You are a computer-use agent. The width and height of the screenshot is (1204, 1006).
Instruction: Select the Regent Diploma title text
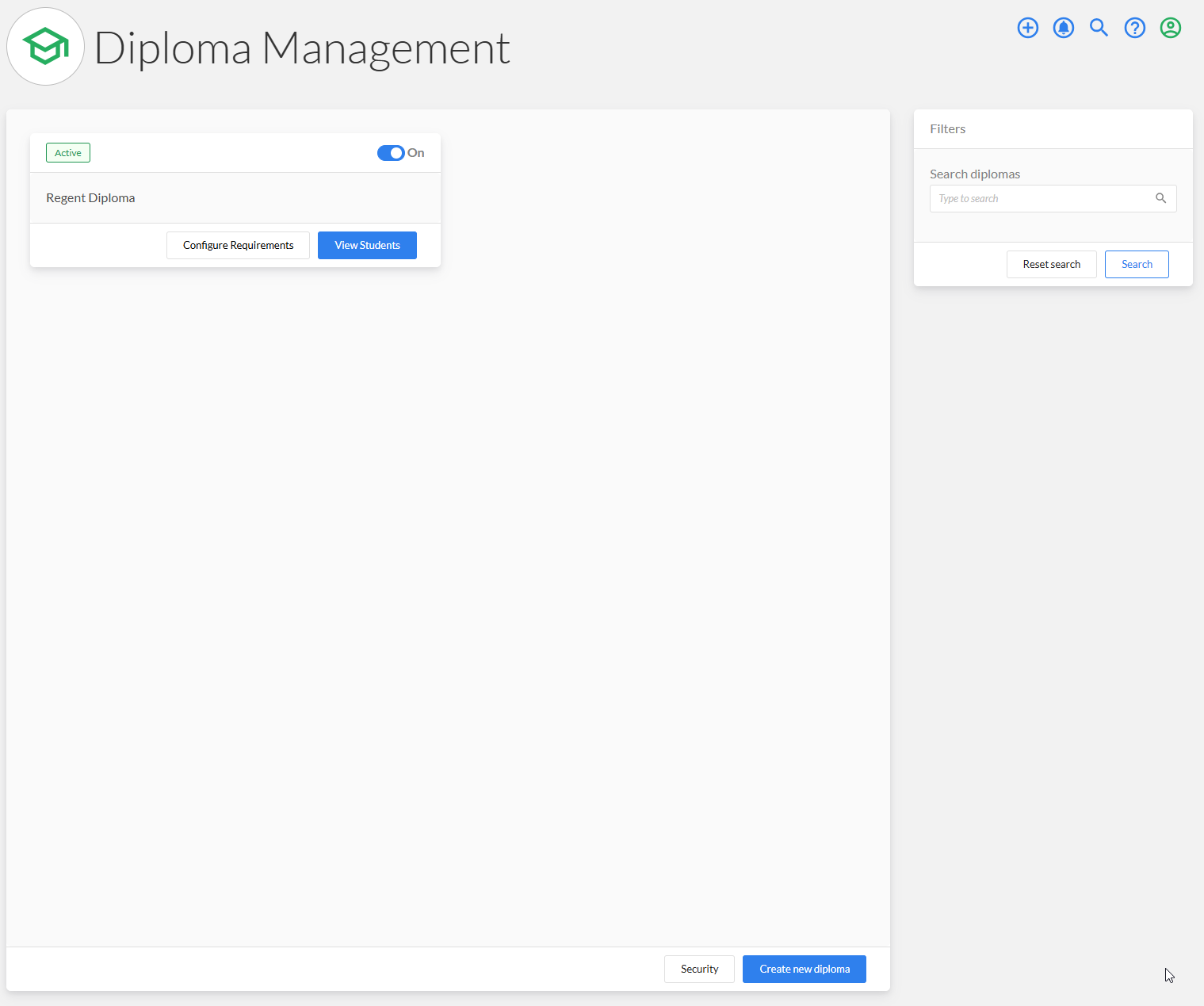coord(90,198)
